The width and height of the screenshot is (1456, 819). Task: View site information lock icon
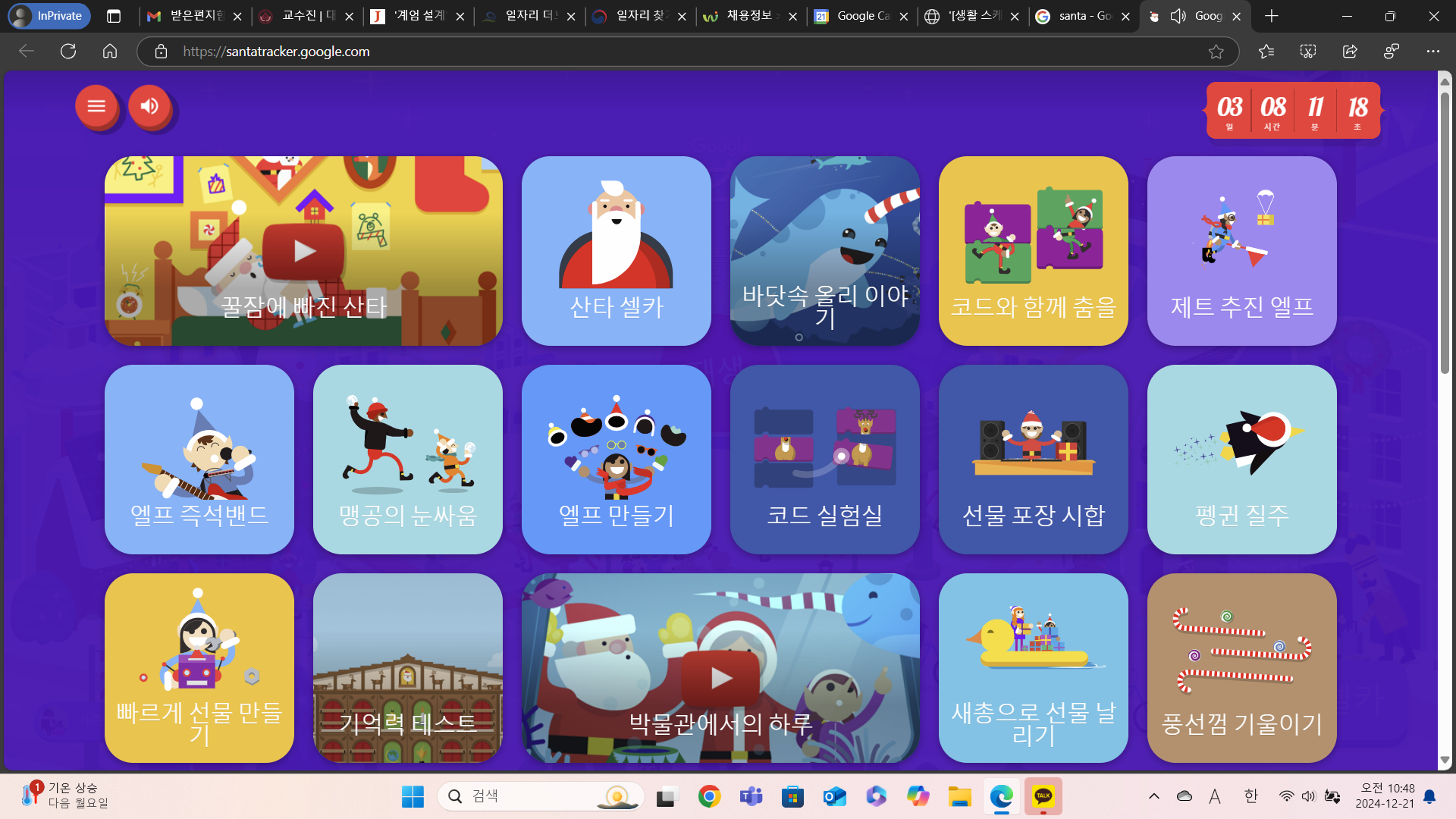tap(161, 52)
